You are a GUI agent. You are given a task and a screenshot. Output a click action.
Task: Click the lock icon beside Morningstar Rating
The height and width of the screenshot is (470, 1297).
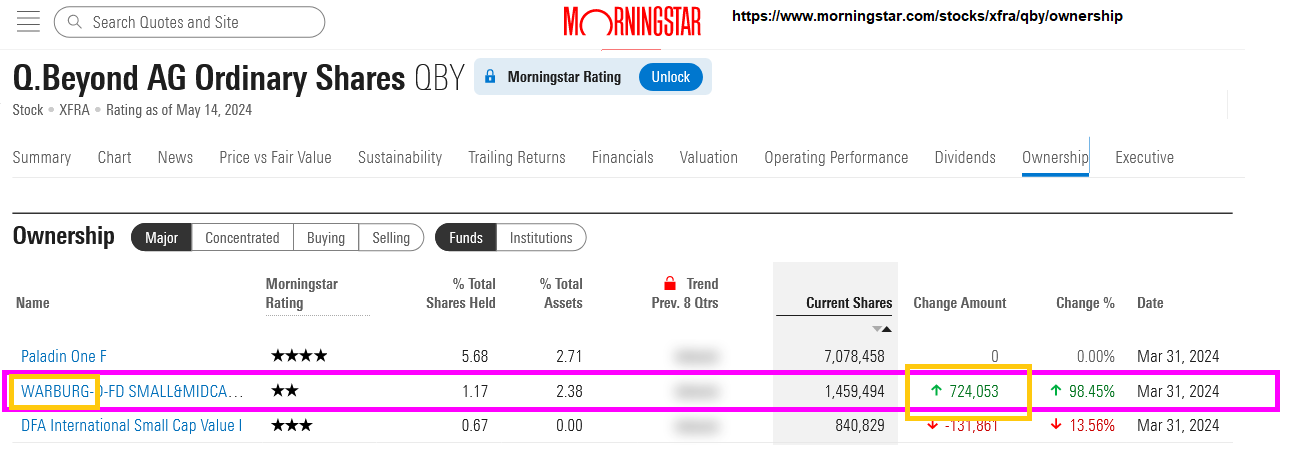pos(491,77)
